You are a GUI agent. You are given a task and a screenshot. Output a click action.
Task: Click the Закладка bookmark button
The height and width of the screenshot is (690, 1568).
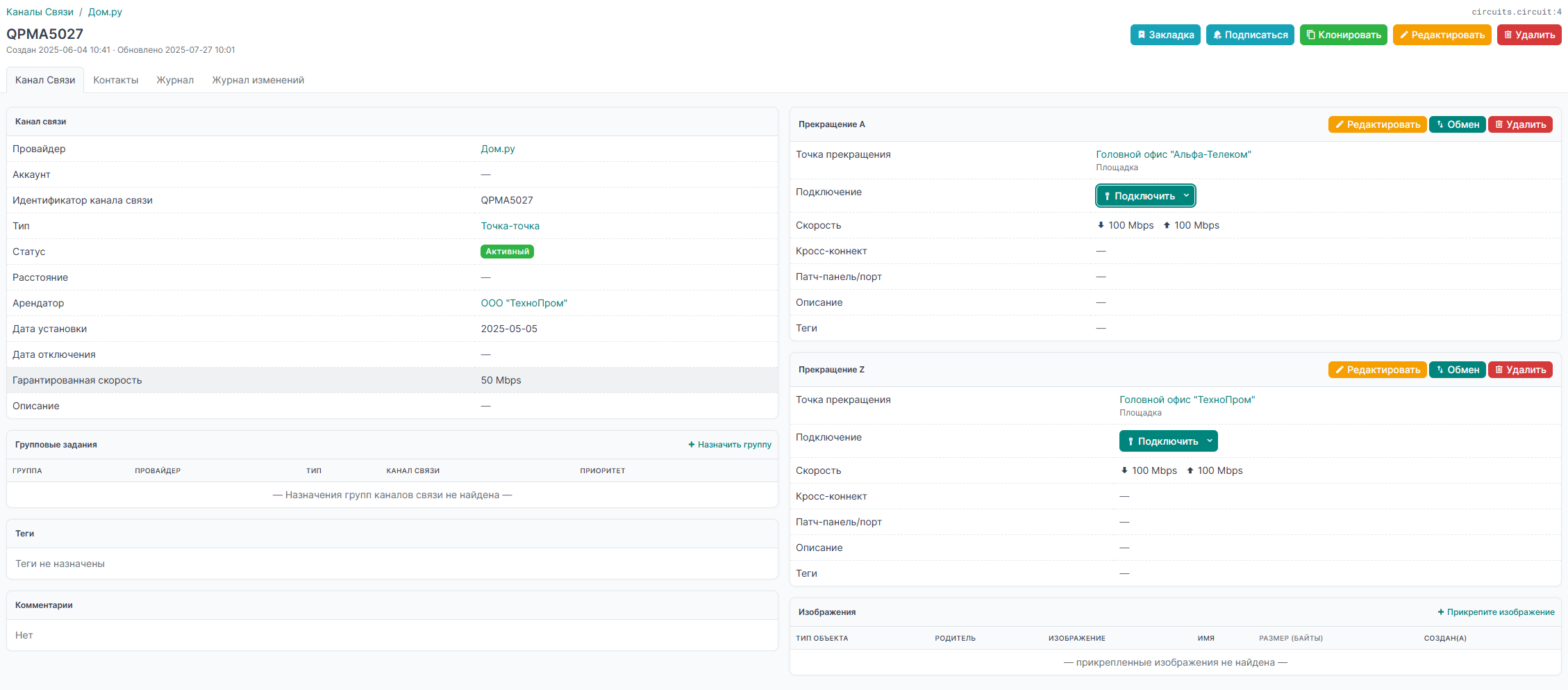click(1165, 35)
